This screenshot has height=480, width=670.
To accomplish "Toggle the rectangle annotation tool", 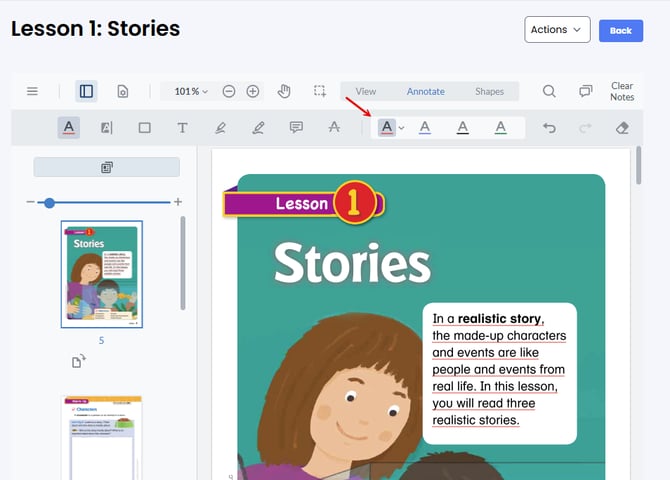I will (x=144, y=128).
